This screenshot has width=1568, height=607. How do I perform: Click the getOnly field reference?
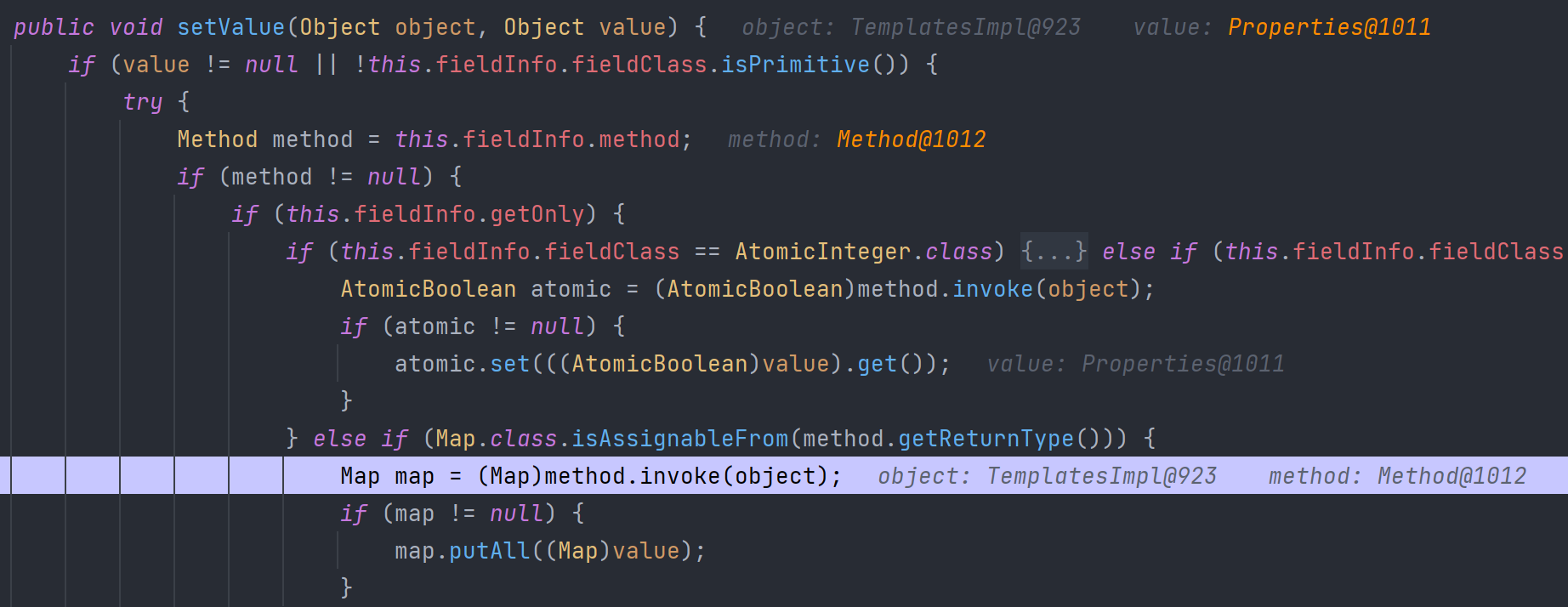coord(537,214)
